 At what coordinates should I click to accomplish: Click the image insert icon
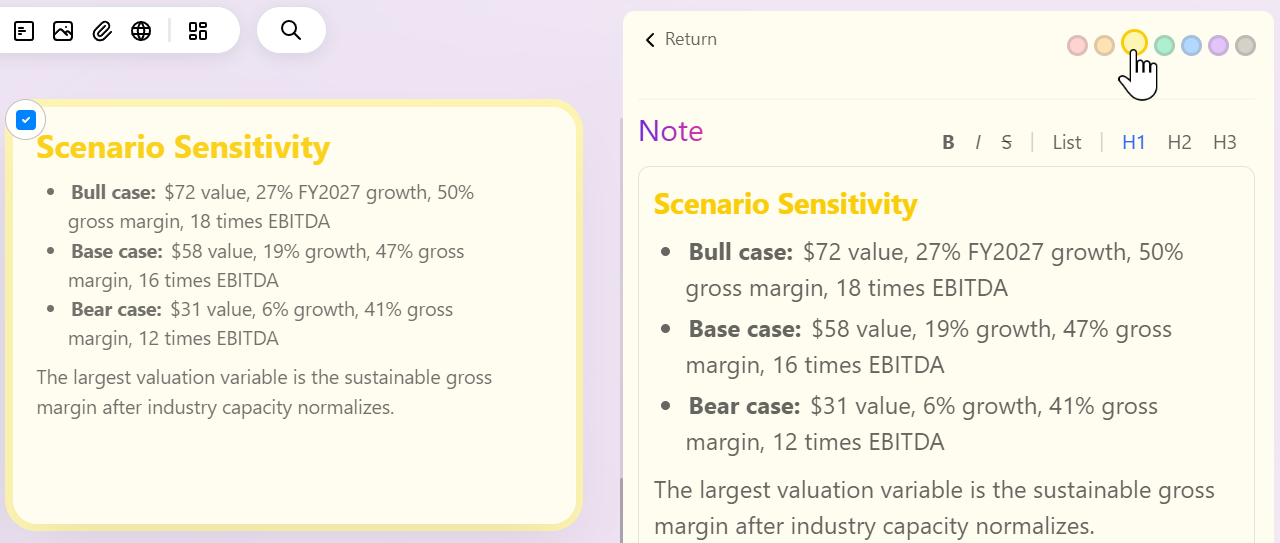[63, 31]
